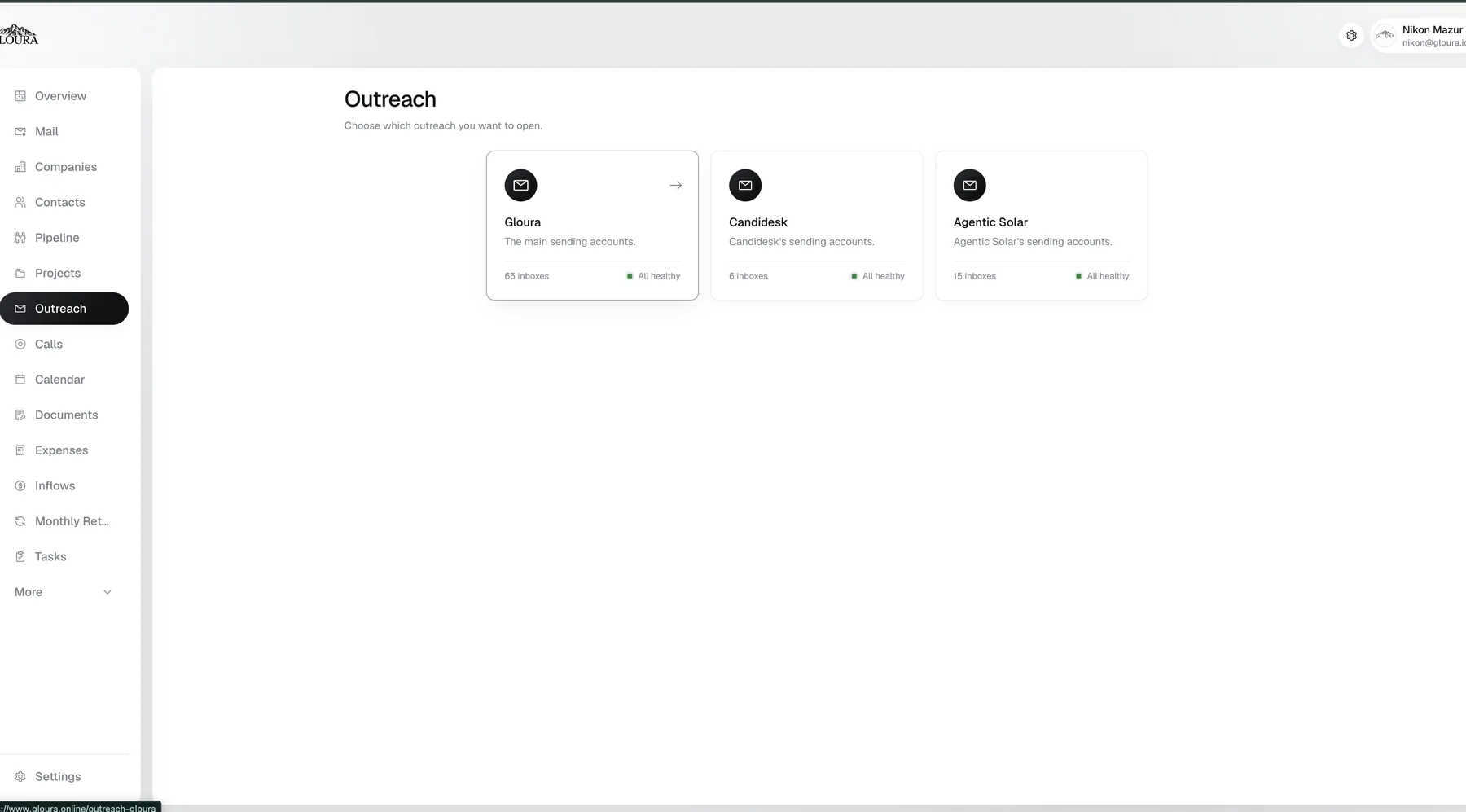Viewport: 1466px width, 812px height.
Task: Click the user avatar beside Nikon Mazur
Action: point(1385,35)
